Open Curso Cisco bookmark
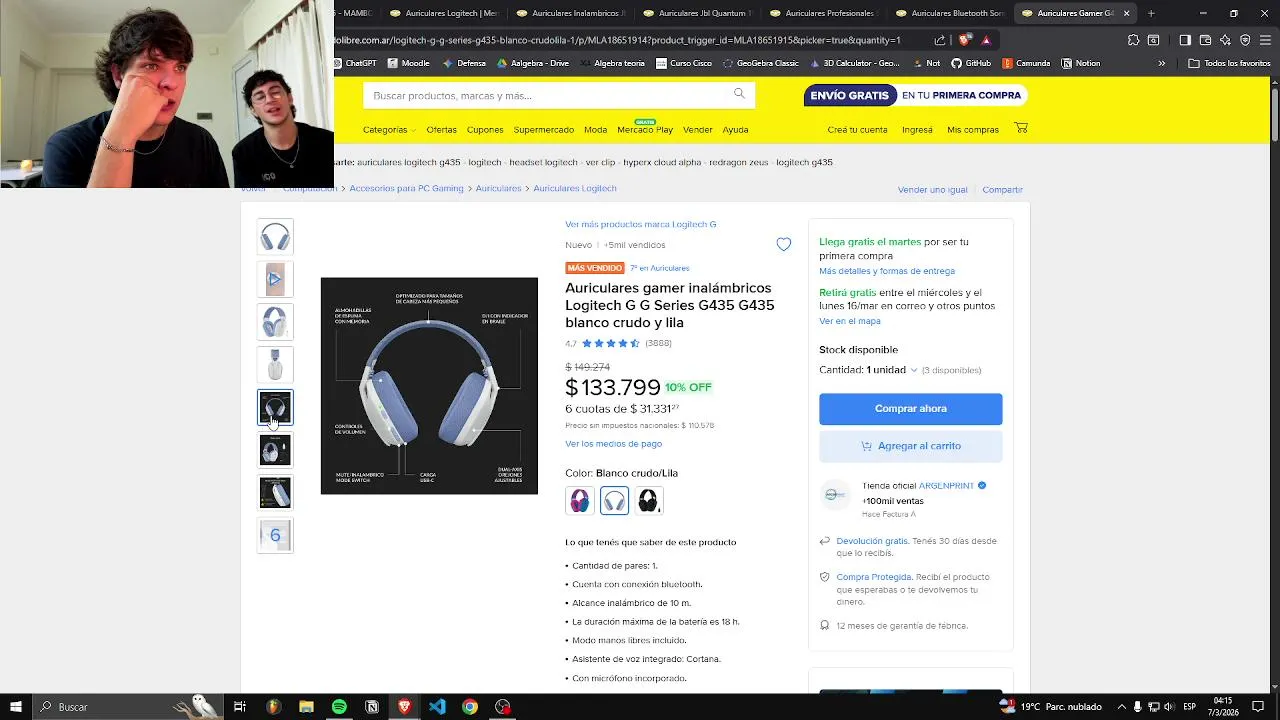1280x720 pixels. tap(684, 63)
